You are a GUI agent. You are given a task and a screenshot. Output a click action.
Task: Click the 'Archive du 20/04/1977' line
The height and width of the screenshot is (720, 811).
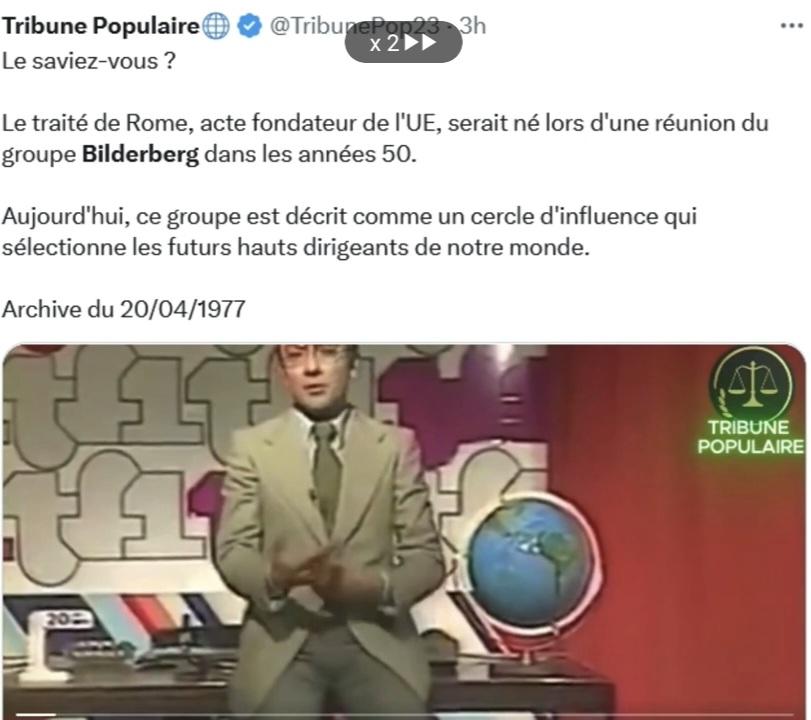[123, 310]
